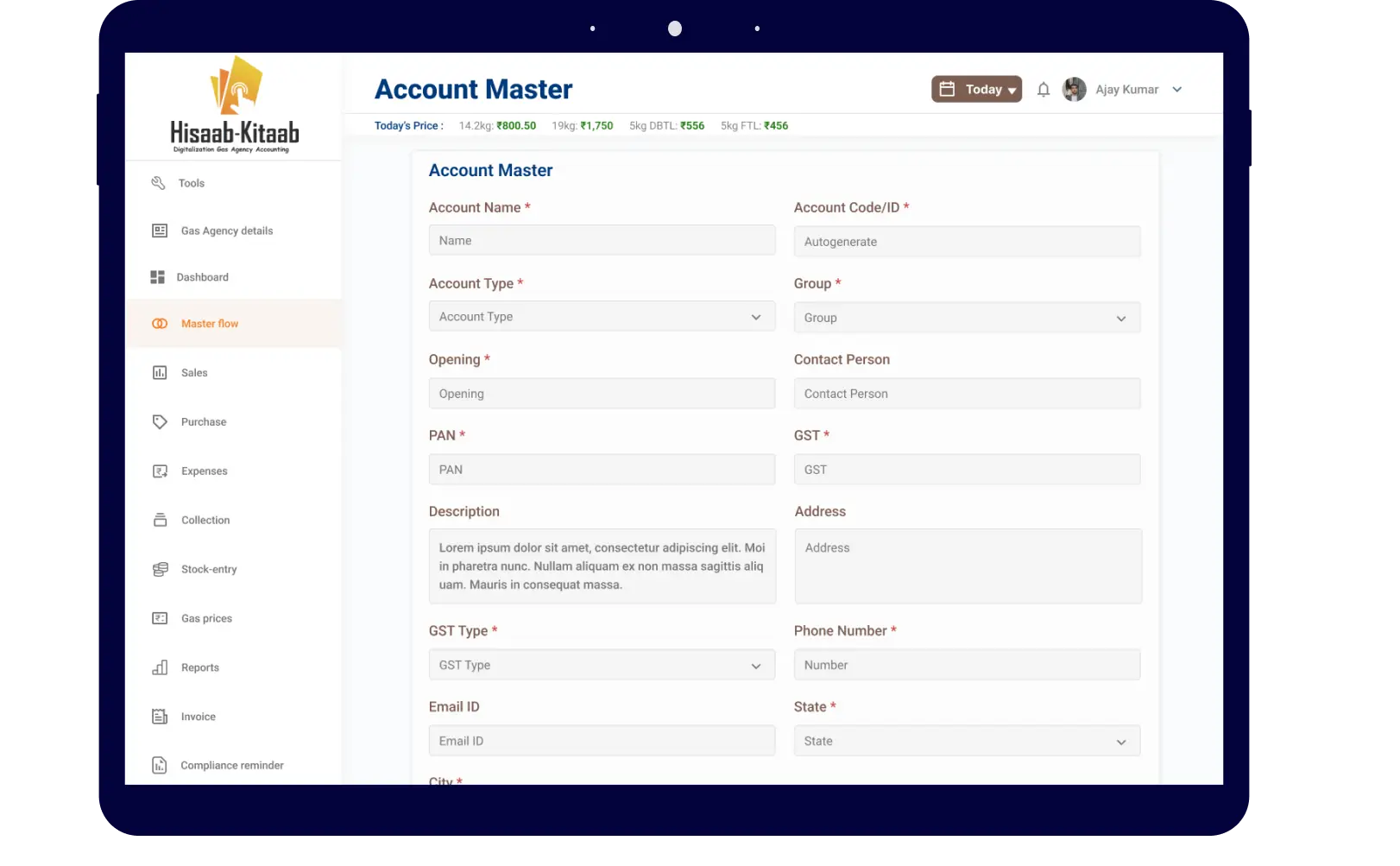Click the Account Name input field
This screenshot has width=1400, height=866.
[x=602, y=241]
